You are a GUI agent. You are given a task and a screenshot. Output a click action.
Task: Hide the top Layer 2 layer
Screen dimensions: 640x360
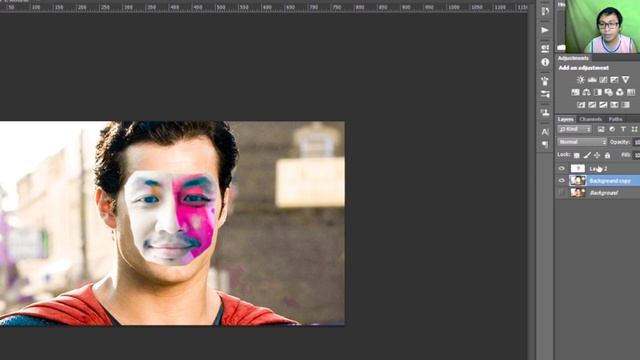point(562,169)
